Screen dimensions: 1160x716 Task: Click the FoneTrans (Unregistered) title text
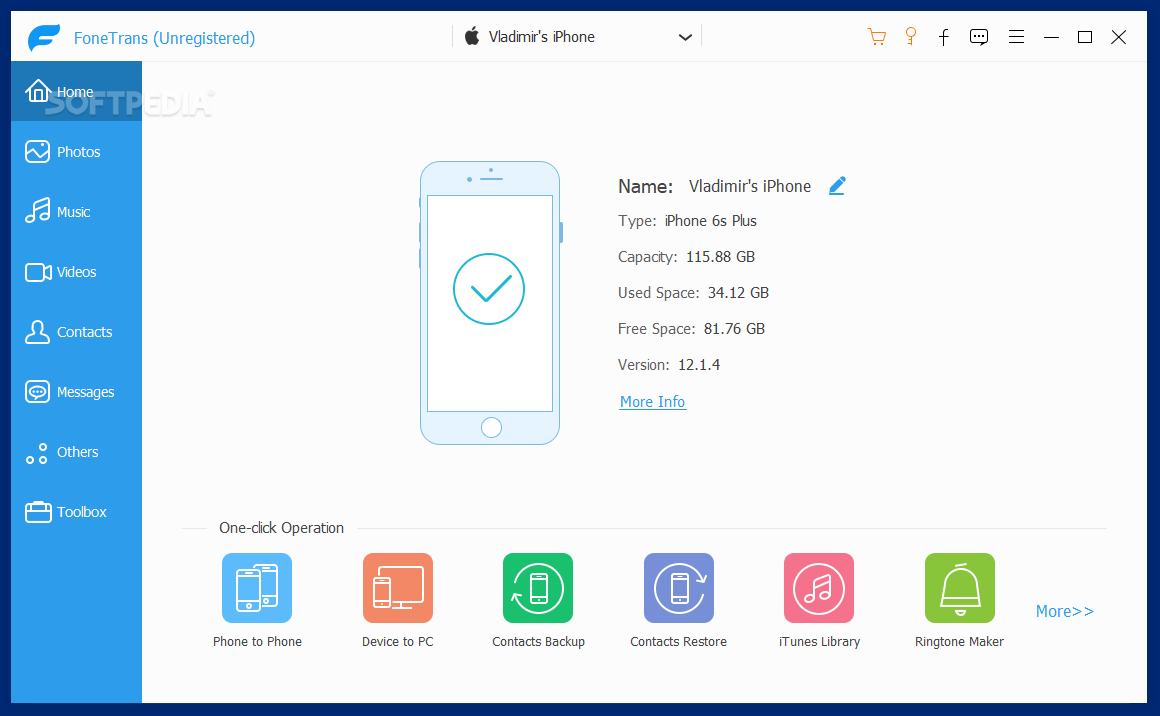pos(164,38)
